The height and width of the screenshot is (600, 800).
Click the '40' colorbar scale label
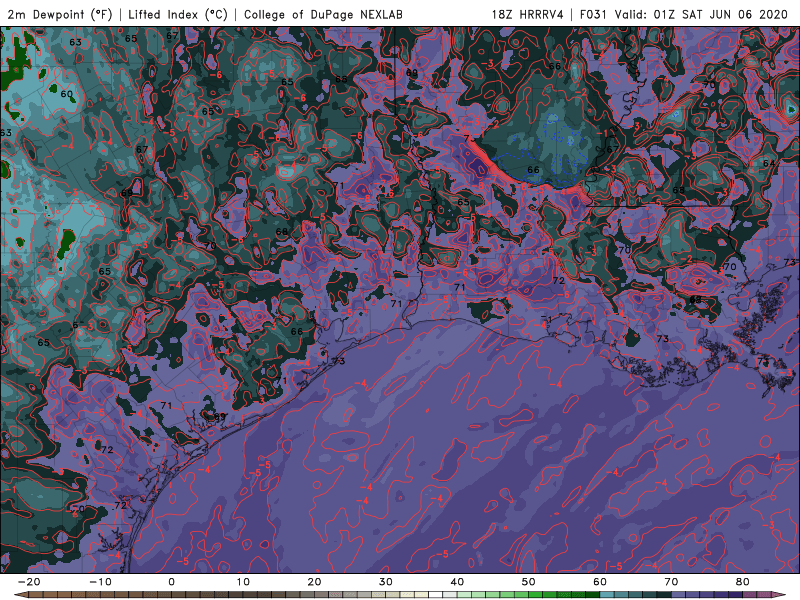[x=457, y=582]
